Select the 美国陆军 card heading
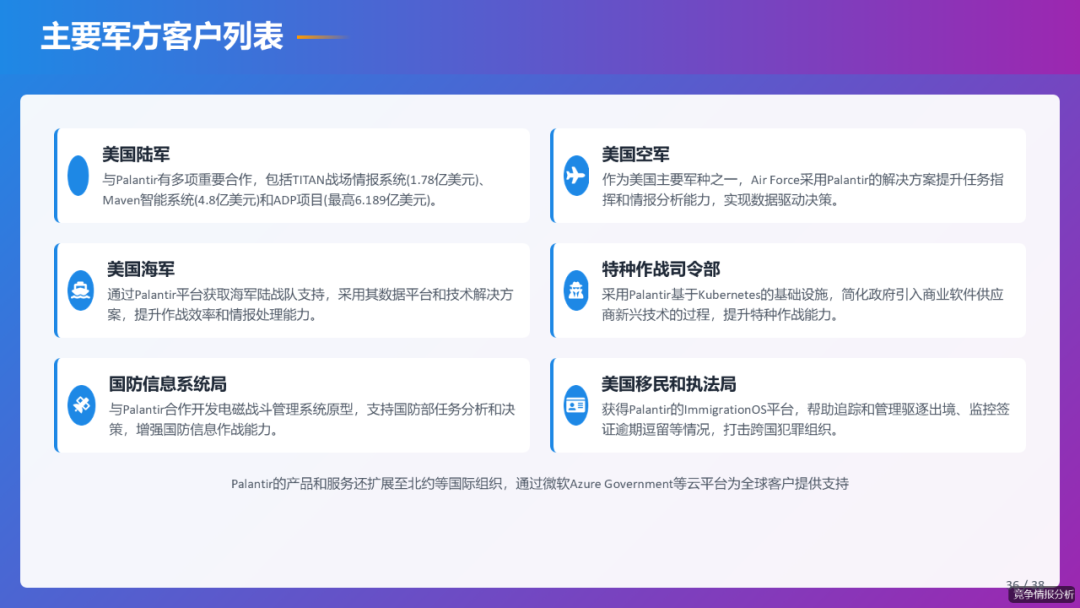 pos(136,154)
